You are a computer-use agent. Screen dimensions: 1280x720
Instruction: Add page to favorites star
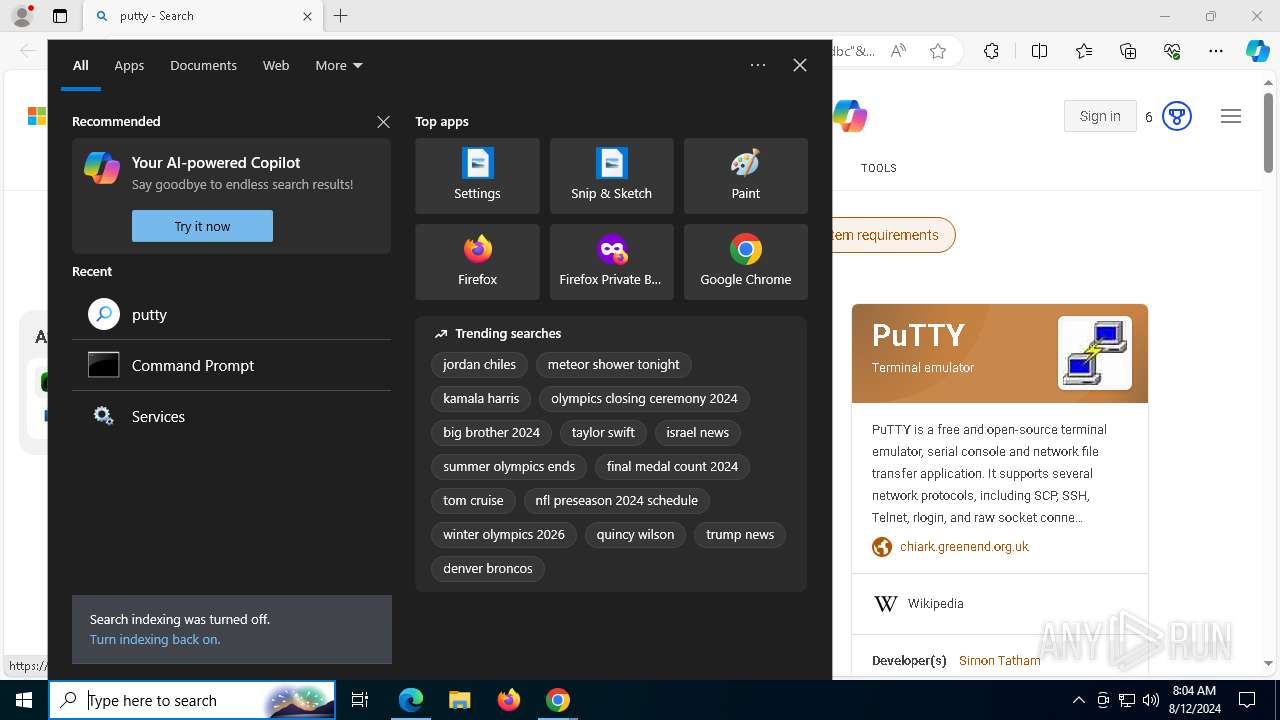938,51
